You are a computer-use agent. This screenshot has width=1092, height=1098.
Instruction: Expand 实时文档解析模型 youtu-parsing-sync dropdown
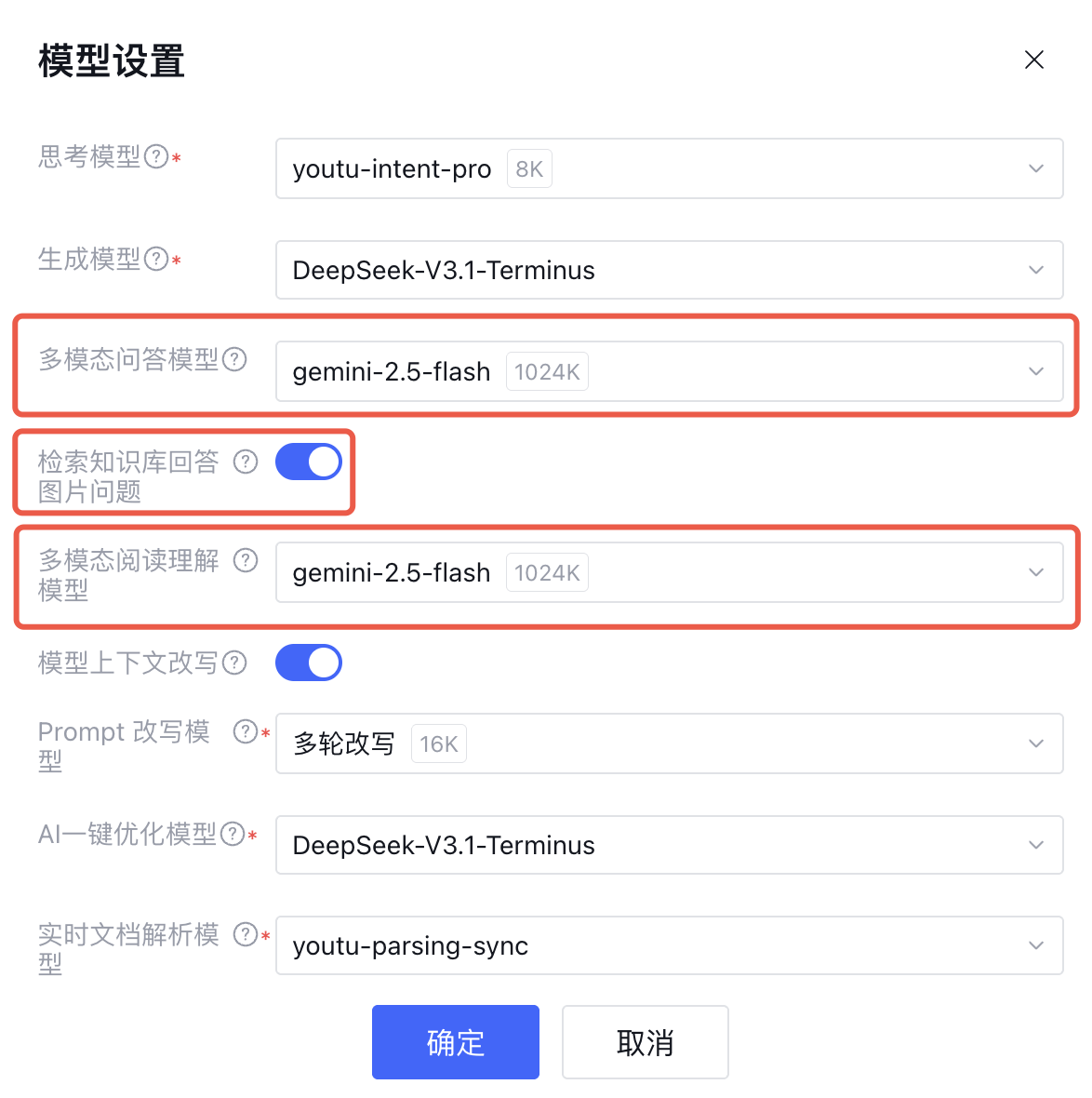pyautogui.click(x=669, y=945)
